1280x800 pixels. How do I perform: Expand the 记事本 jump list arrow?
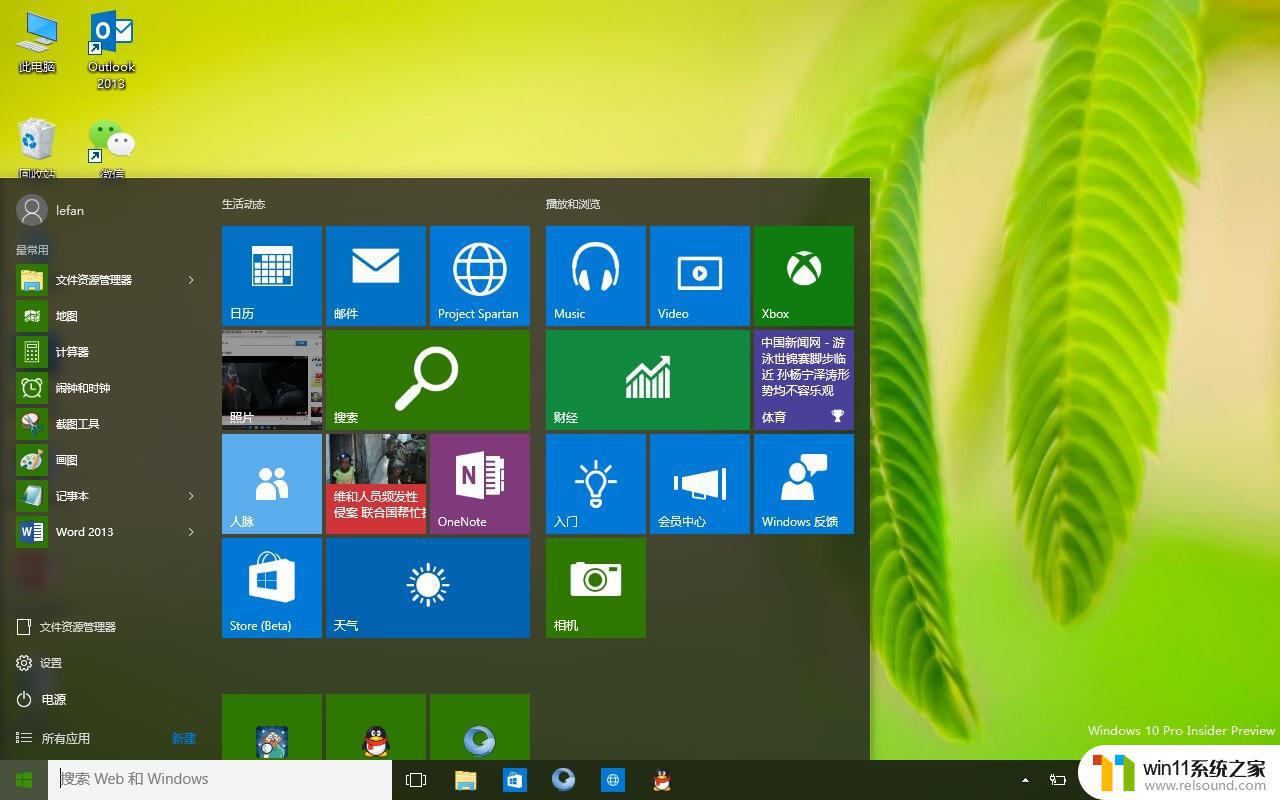point(190,496)
